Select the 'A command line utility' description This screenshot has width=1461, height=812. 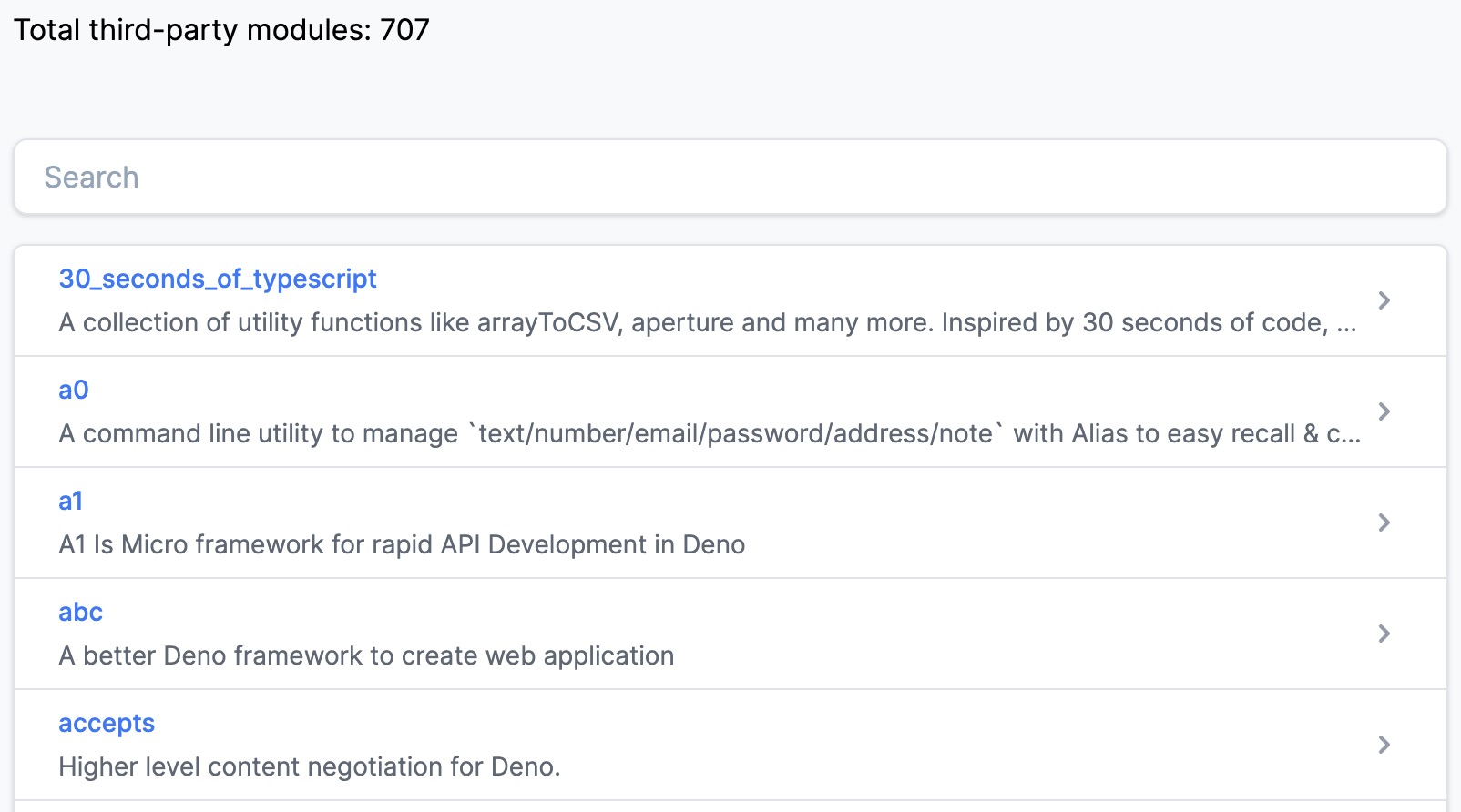[x=709, y=433]
